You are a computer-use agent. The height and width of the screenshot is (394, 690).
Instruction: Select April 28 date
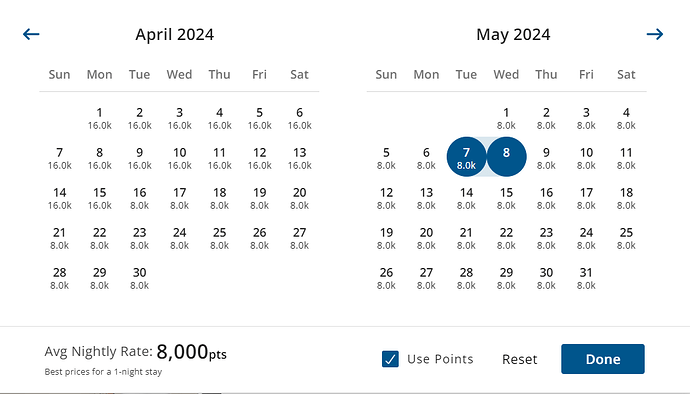59,278
